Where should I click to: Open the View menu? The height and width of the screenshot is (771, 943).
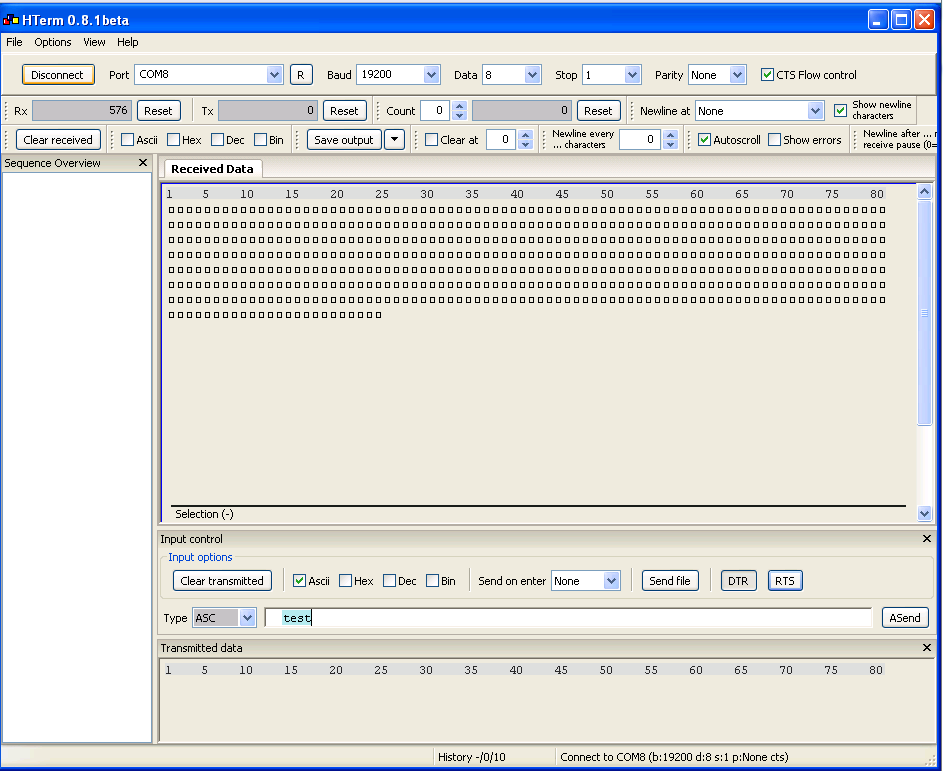[x=94, y=42]
